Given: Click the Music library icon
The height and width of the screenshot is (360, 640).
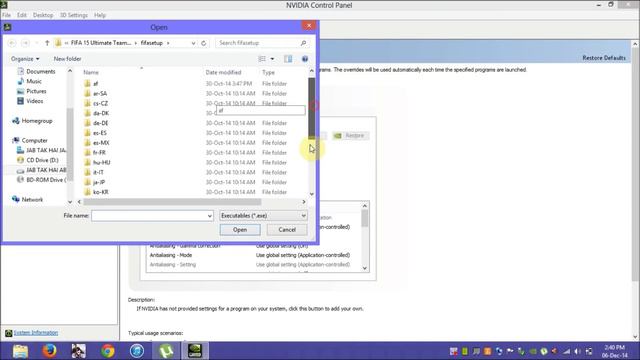Looking at the screenshot, I should tap(20, 81).
